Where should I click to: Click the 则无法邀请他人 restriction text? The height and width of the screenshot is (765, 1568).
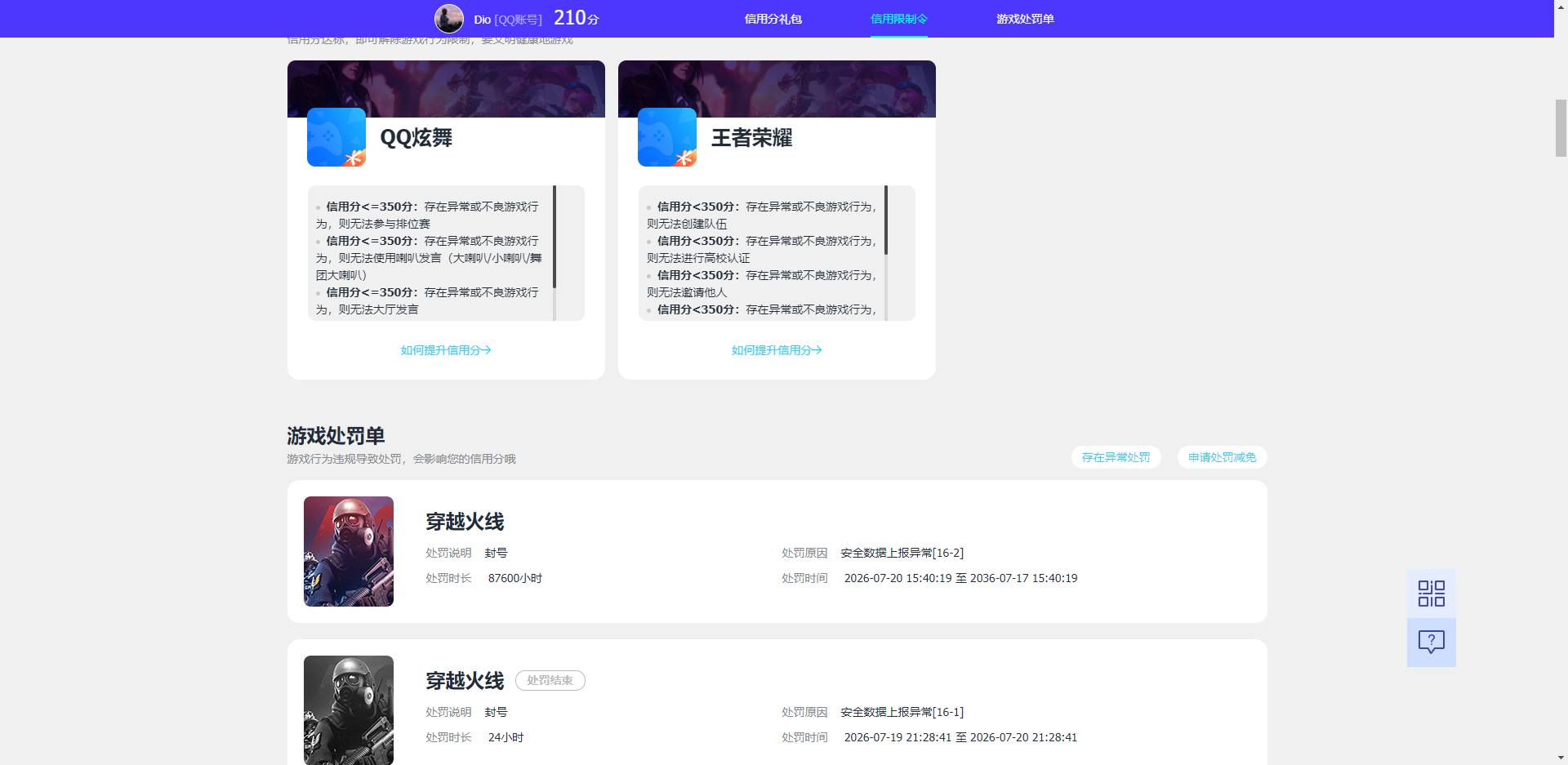687,292
